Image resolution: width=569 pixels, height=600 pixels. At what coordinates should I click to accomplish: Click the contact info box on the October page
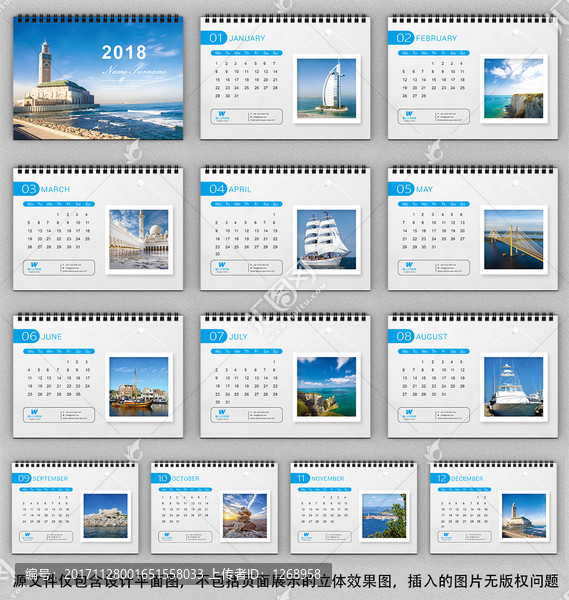pyautogui.click(x=185, y=537)
